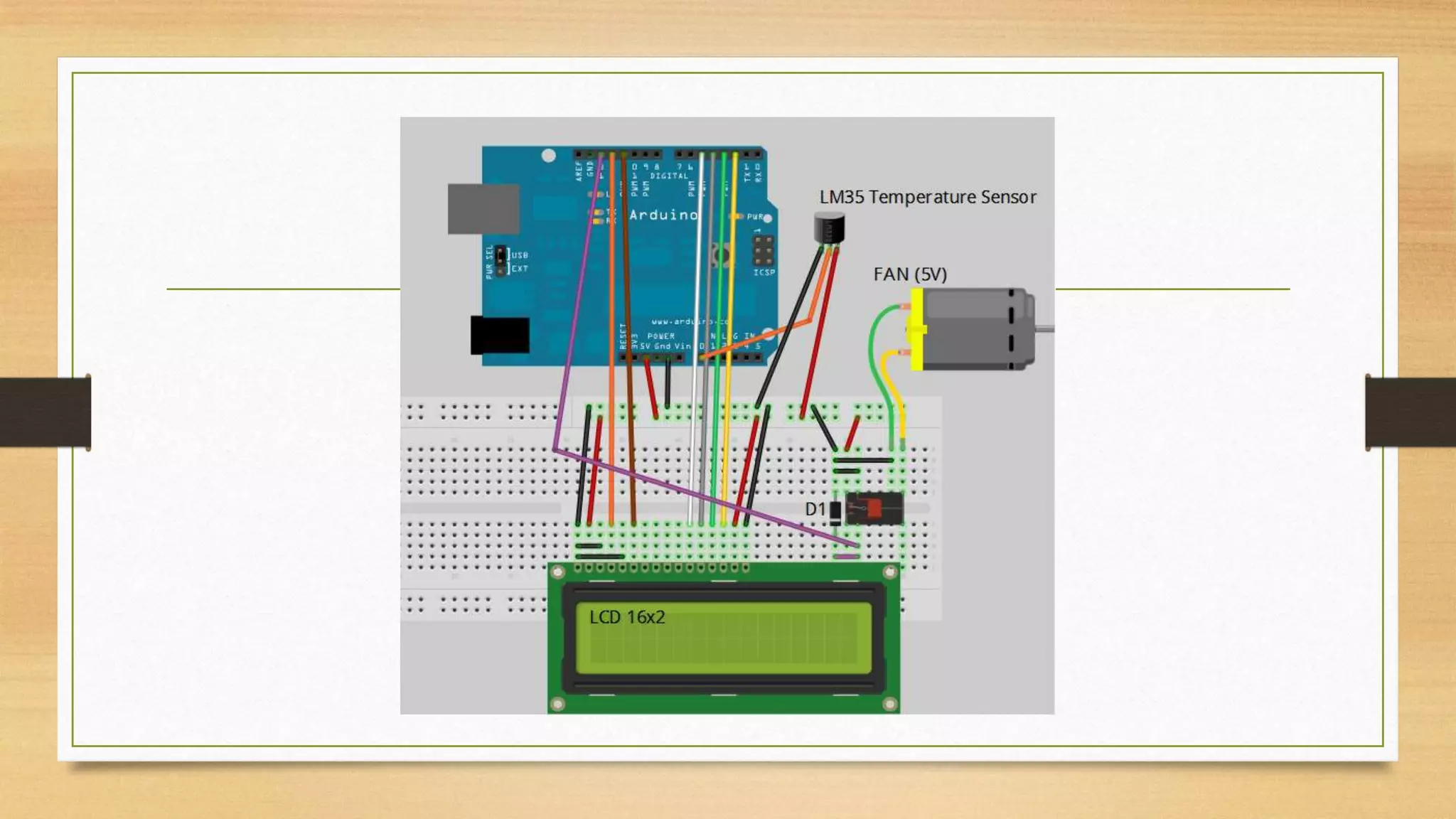Click the 'LCD 16x2' text on the display
Screen dimensions: 1456x819
pos(627,617)
